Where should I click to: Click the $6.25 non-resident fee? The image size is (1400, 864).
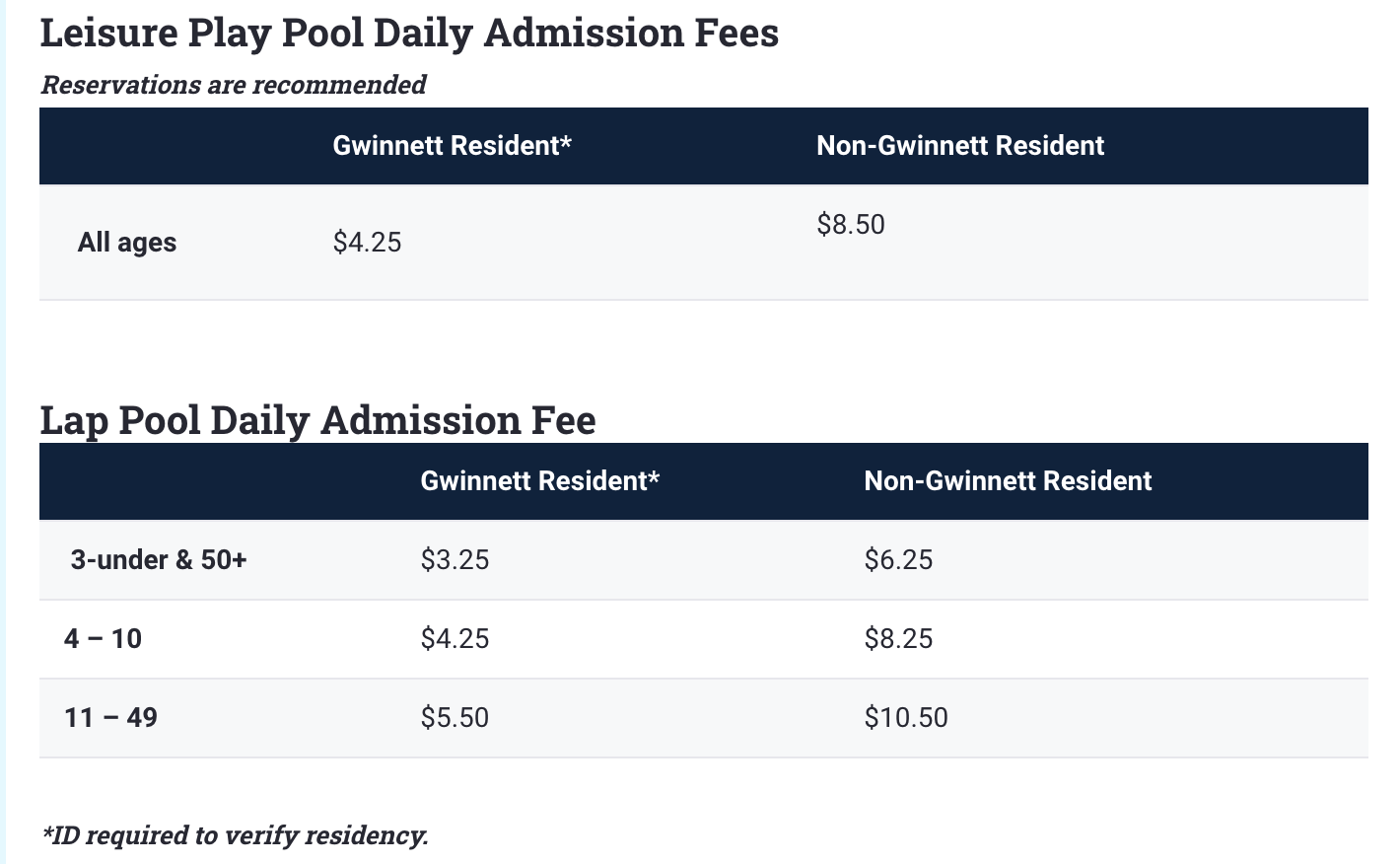[x=898, y=560]
